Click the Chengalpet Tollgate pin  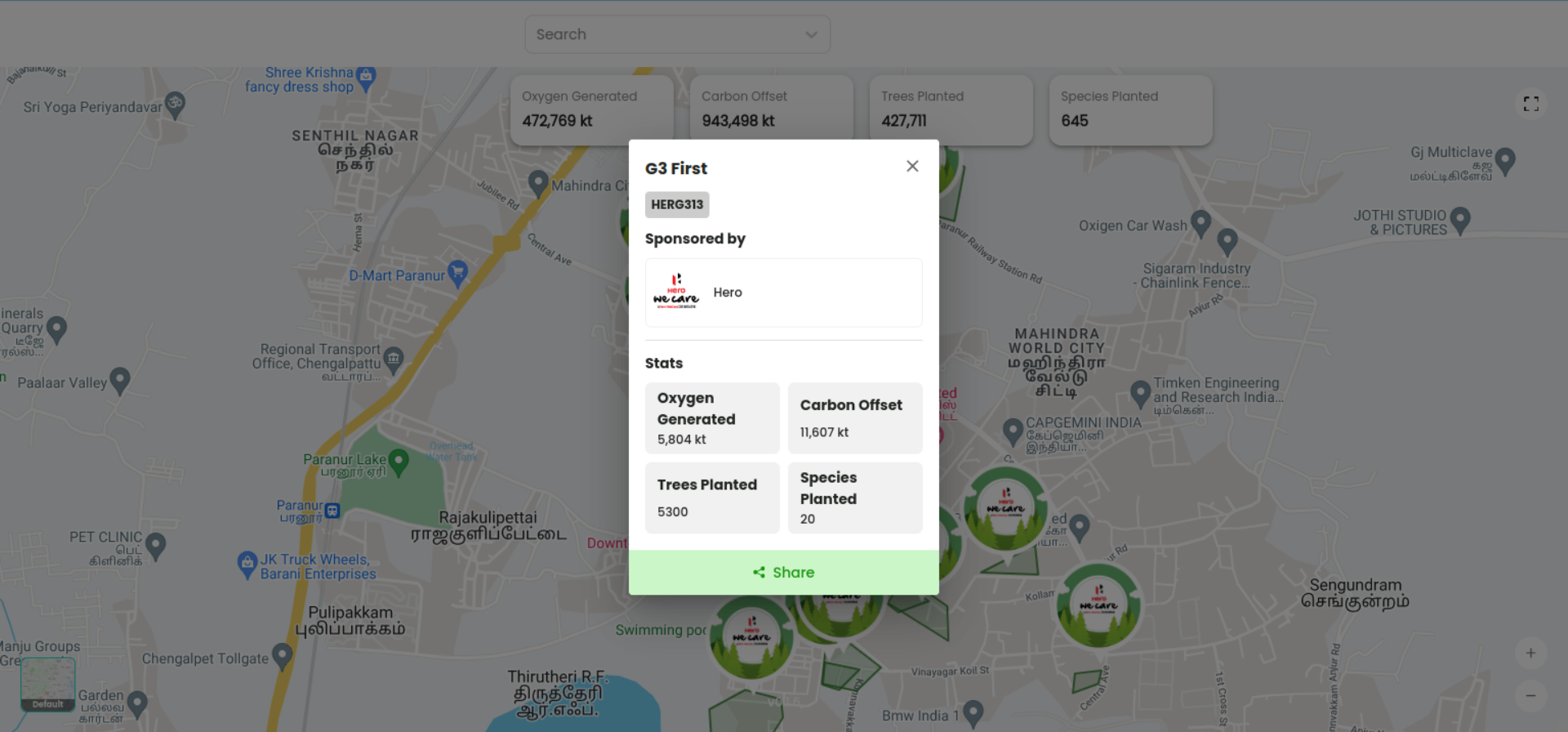[282, 655]
